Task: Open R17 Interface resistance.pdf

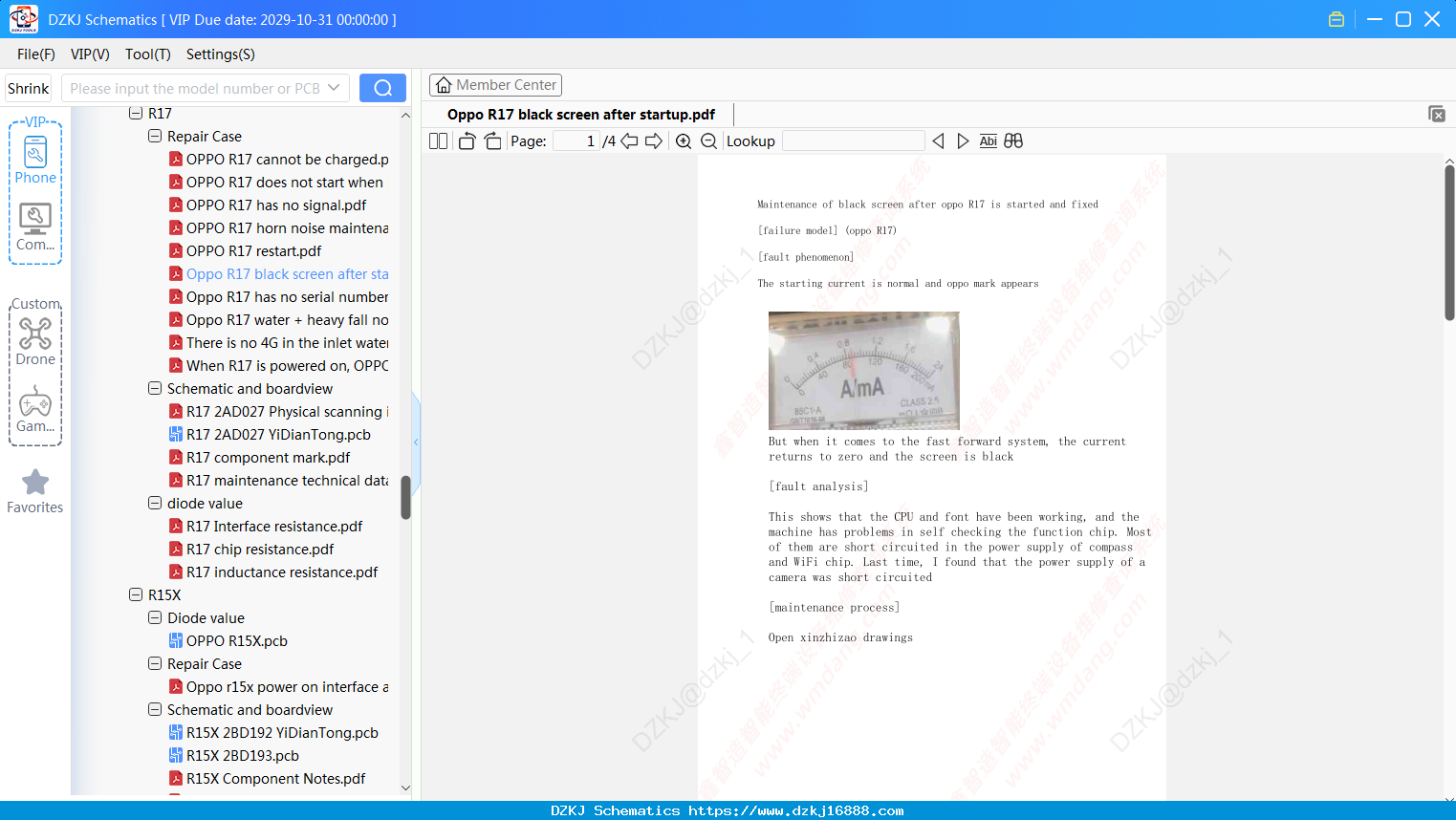Action: click(x=266, y=527)
